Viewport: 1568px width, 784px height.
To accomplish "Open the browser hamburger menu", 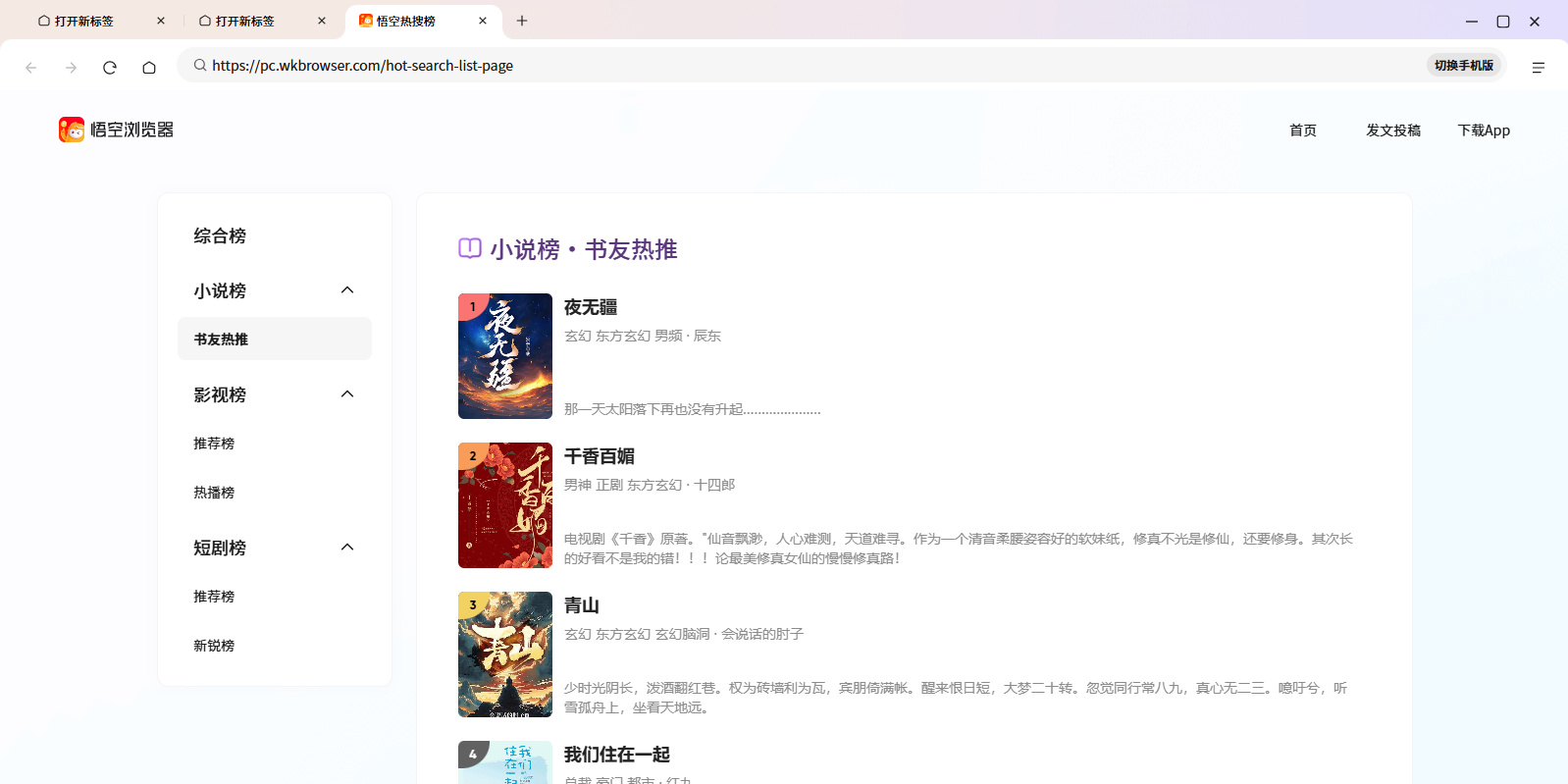I will tap(1538, 67).
